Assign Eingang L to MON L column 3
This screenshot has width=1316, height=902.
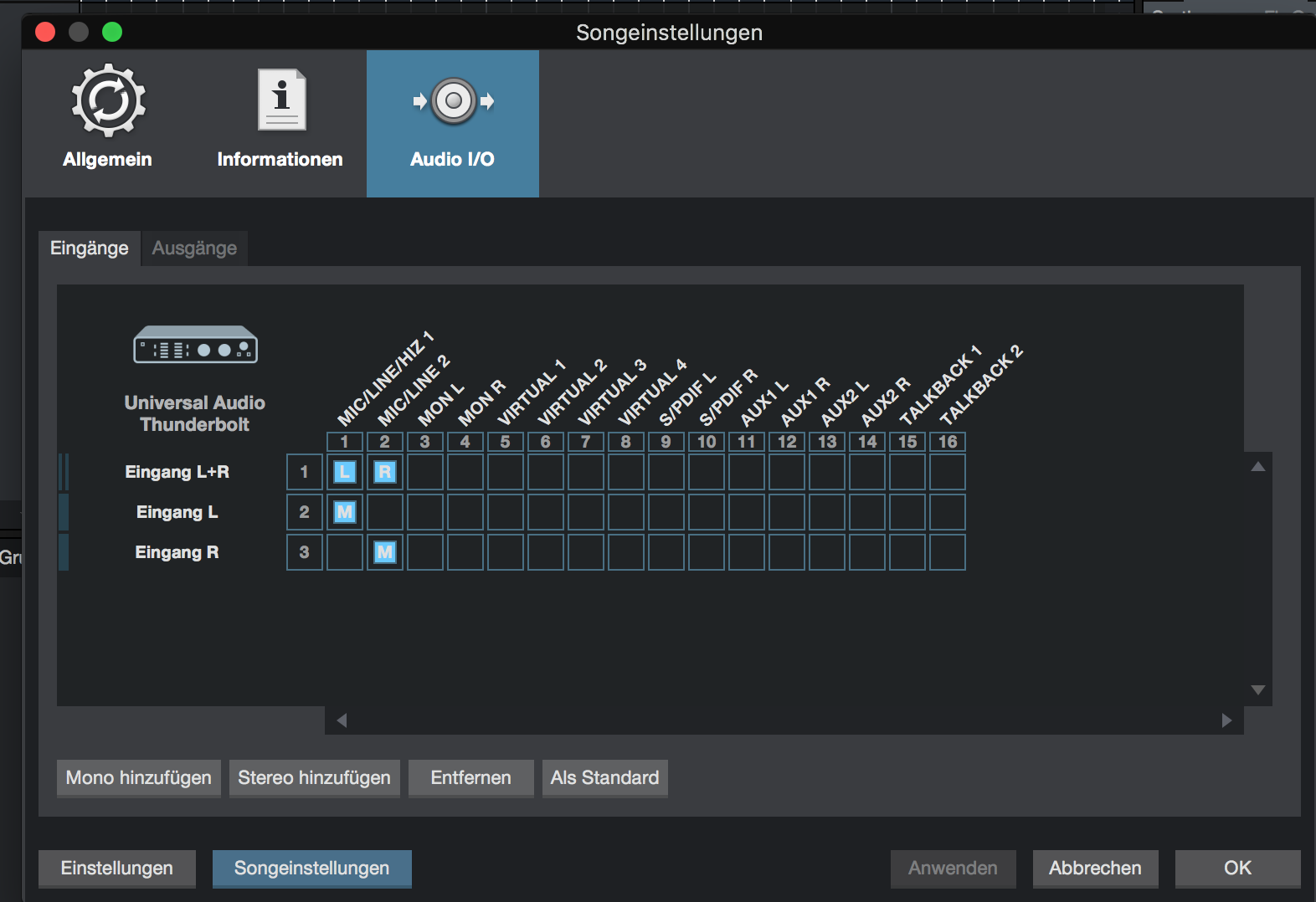coord(425,512)
